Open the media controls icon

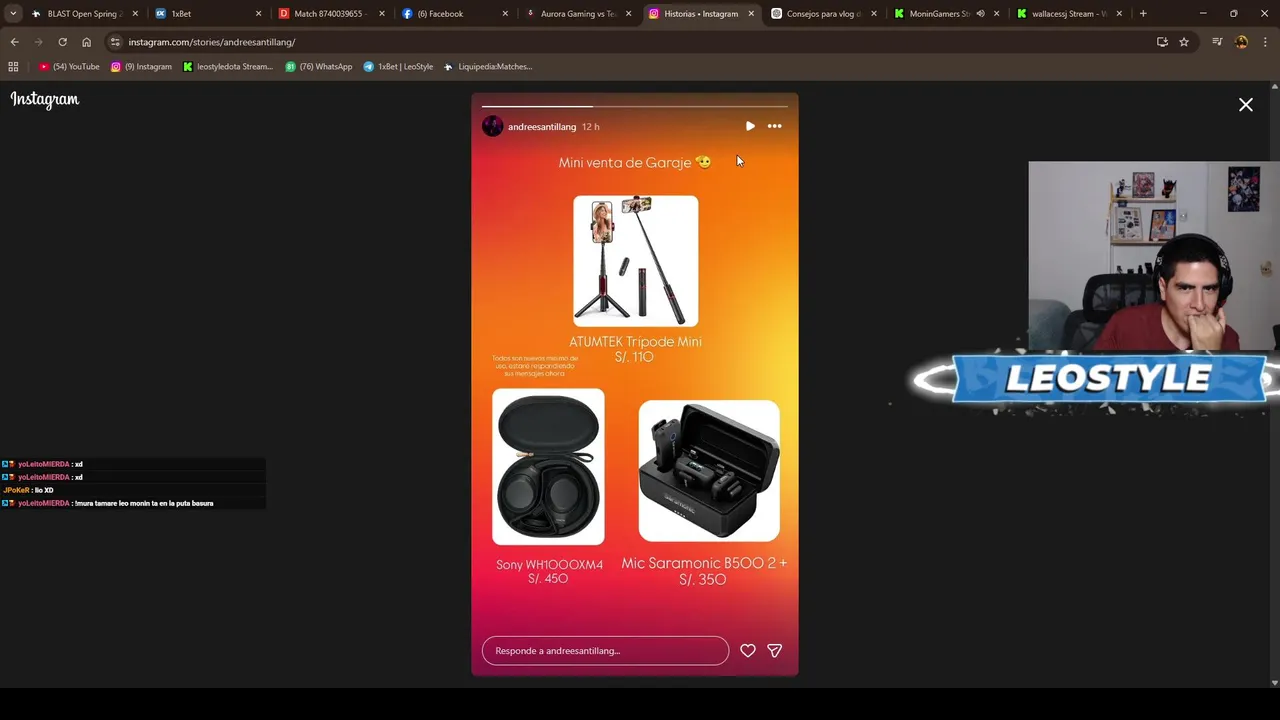(1217, 42)
